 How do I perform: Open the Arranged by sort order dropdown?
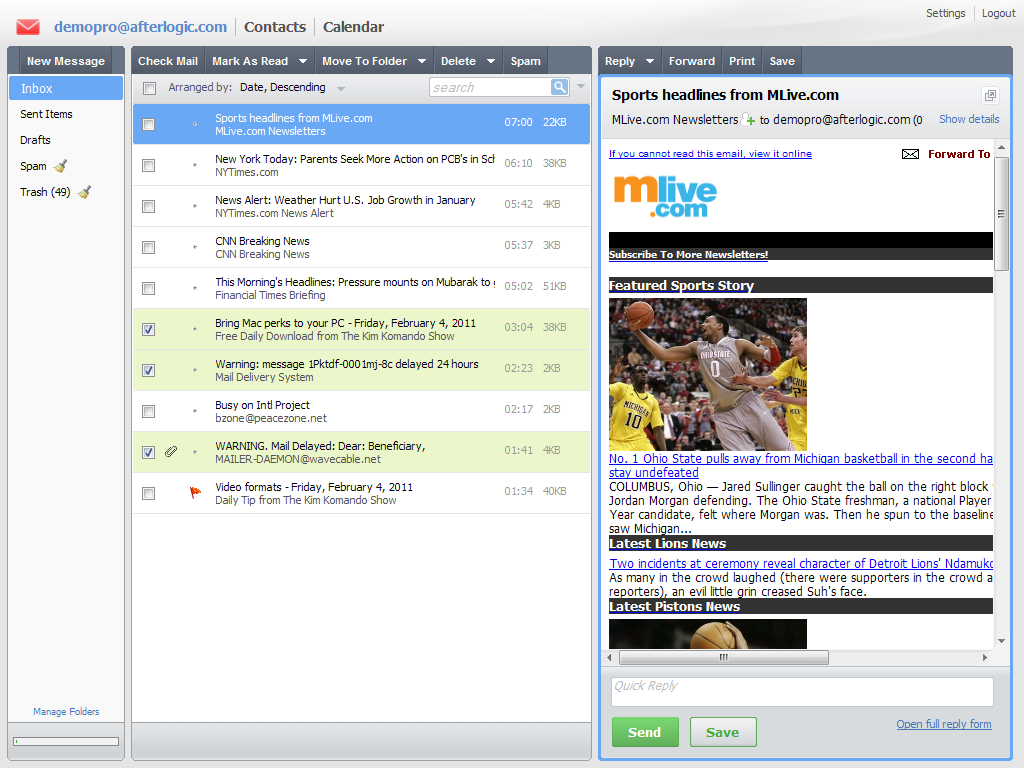point(341,88)
